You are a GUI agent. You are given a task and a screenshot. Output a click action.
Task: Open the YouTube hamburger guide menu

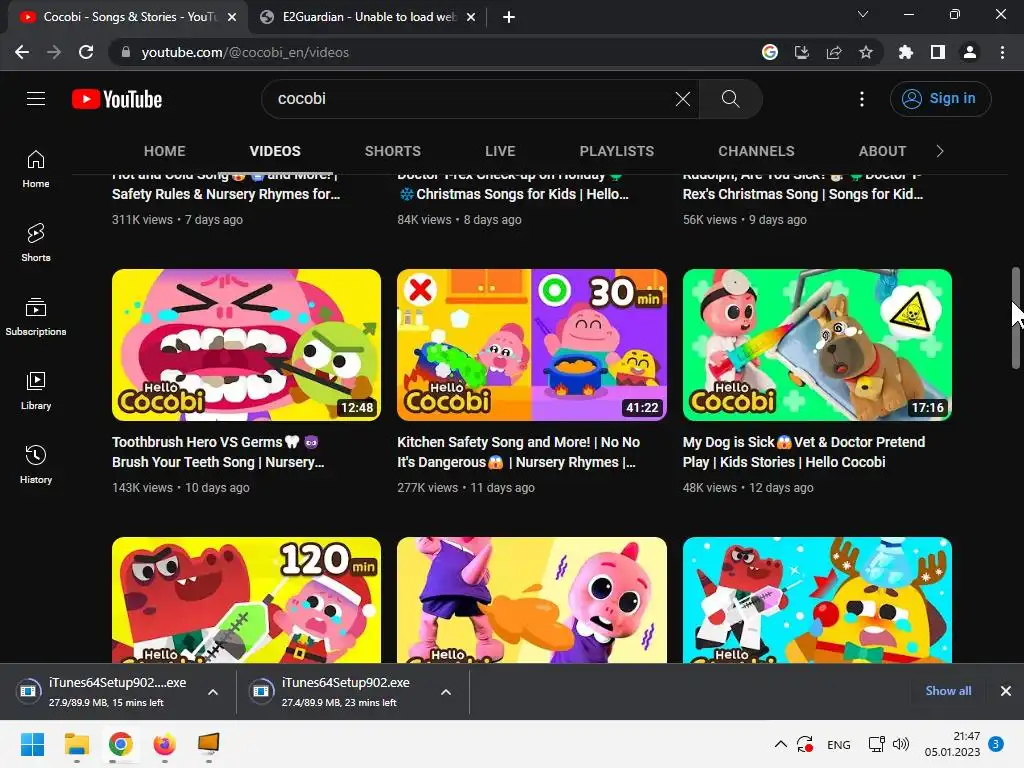point(36,99)
